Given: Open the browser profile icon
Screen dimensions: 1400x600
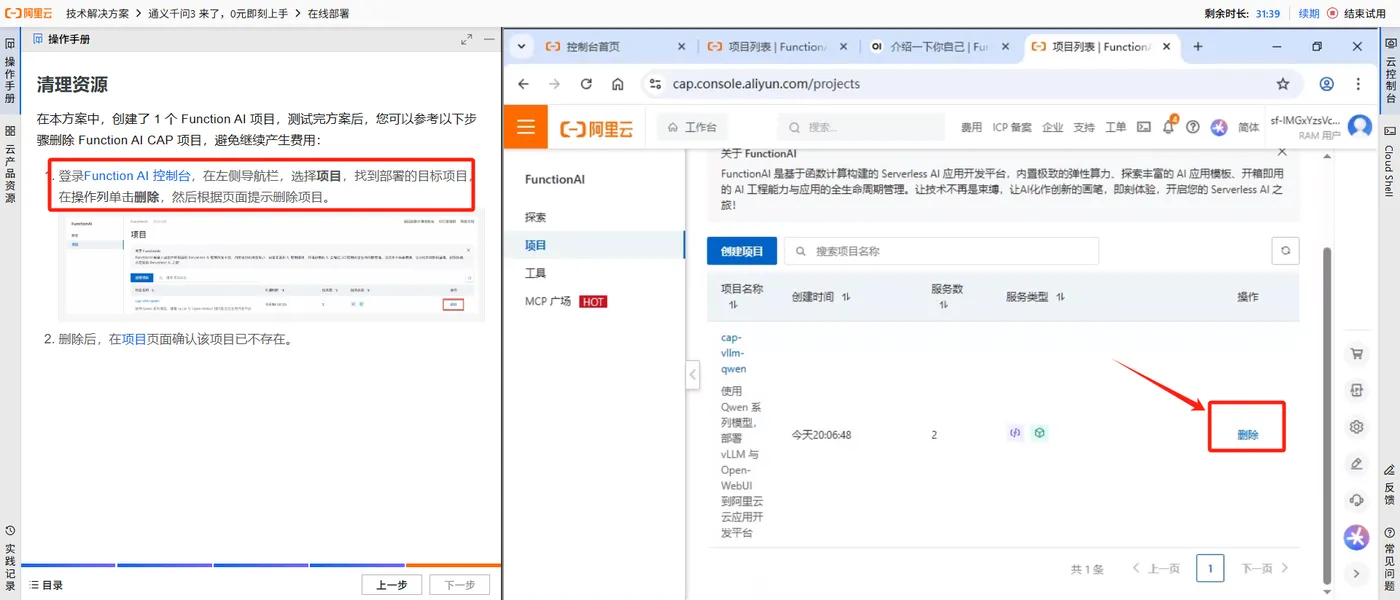Looking at the screenshot, I should [x=1327, y=84].
